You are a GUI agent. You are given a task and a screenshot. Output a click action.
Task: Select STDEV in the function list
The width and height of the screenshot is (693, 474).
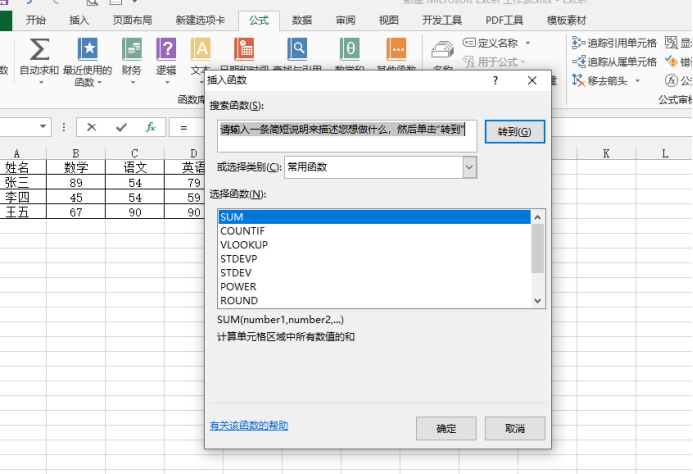tap(374, 273)
